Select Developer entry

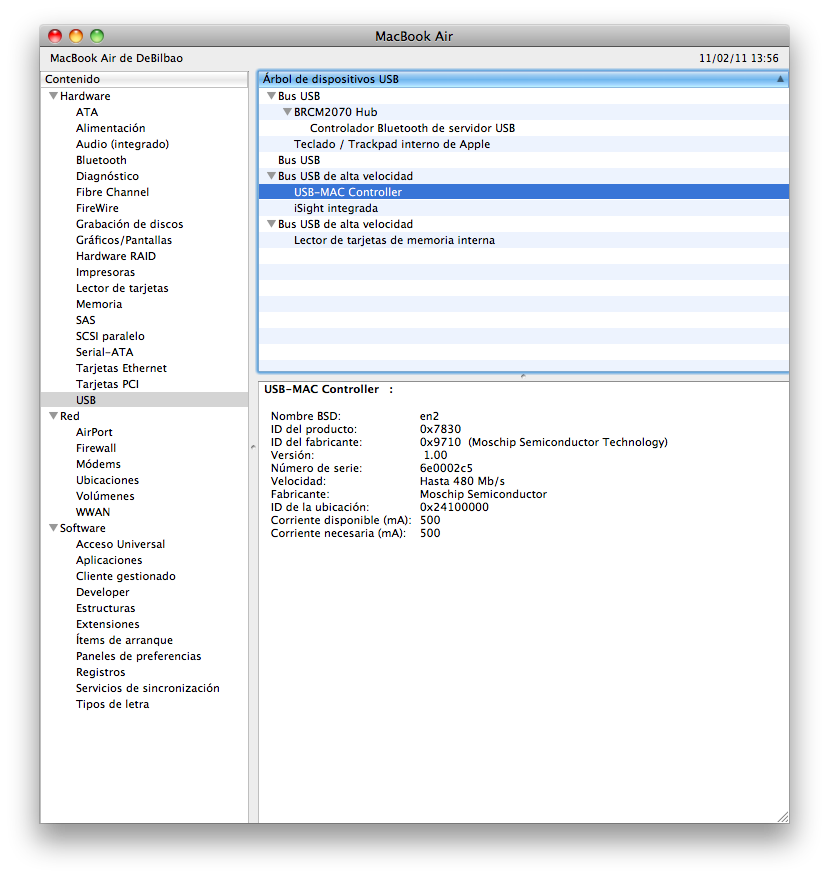[103, 592]
